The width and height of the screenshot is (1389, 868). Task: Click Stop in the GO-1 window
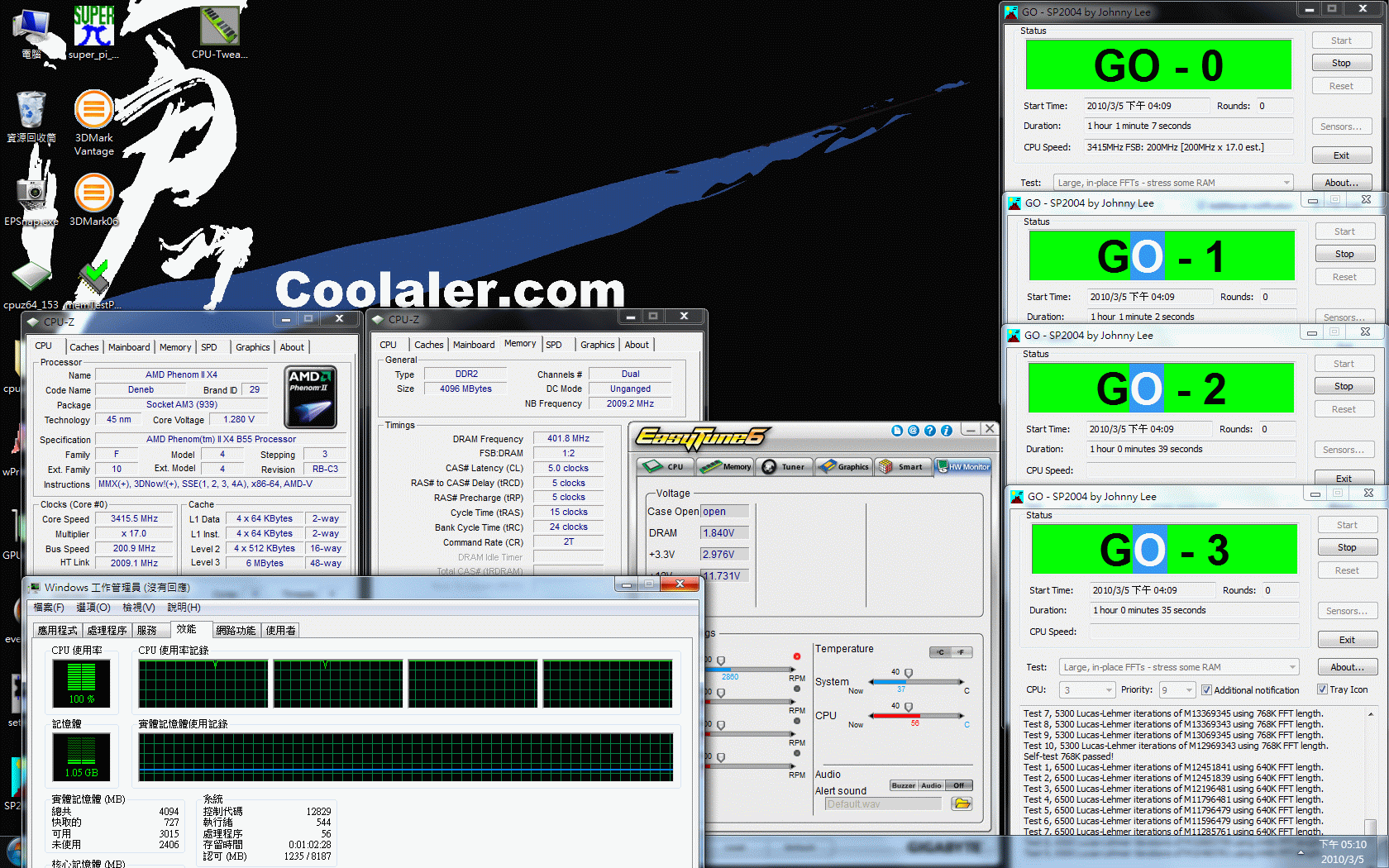(1344, 254)
